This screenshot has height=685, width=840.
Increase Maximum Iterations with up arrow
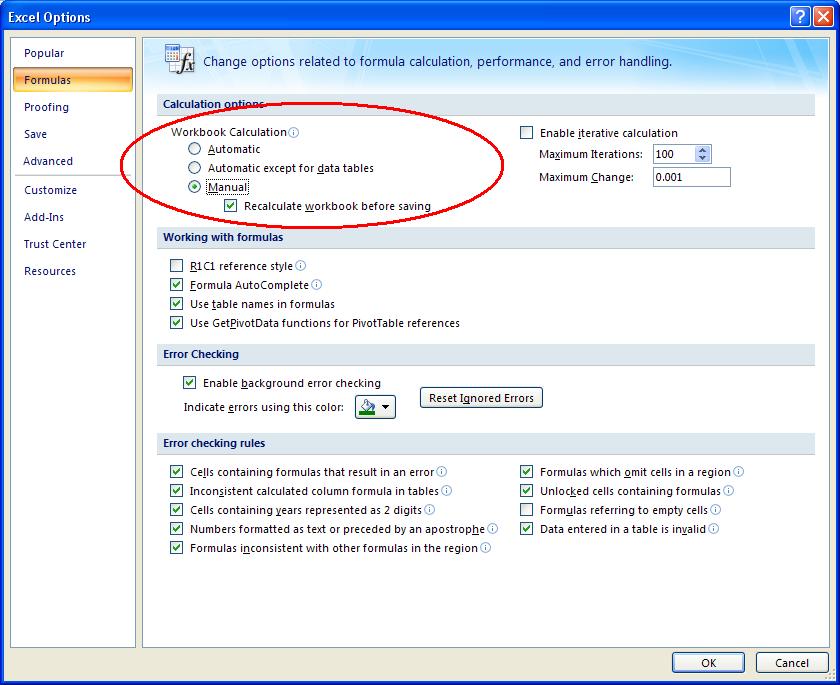[x=702, y=150]
